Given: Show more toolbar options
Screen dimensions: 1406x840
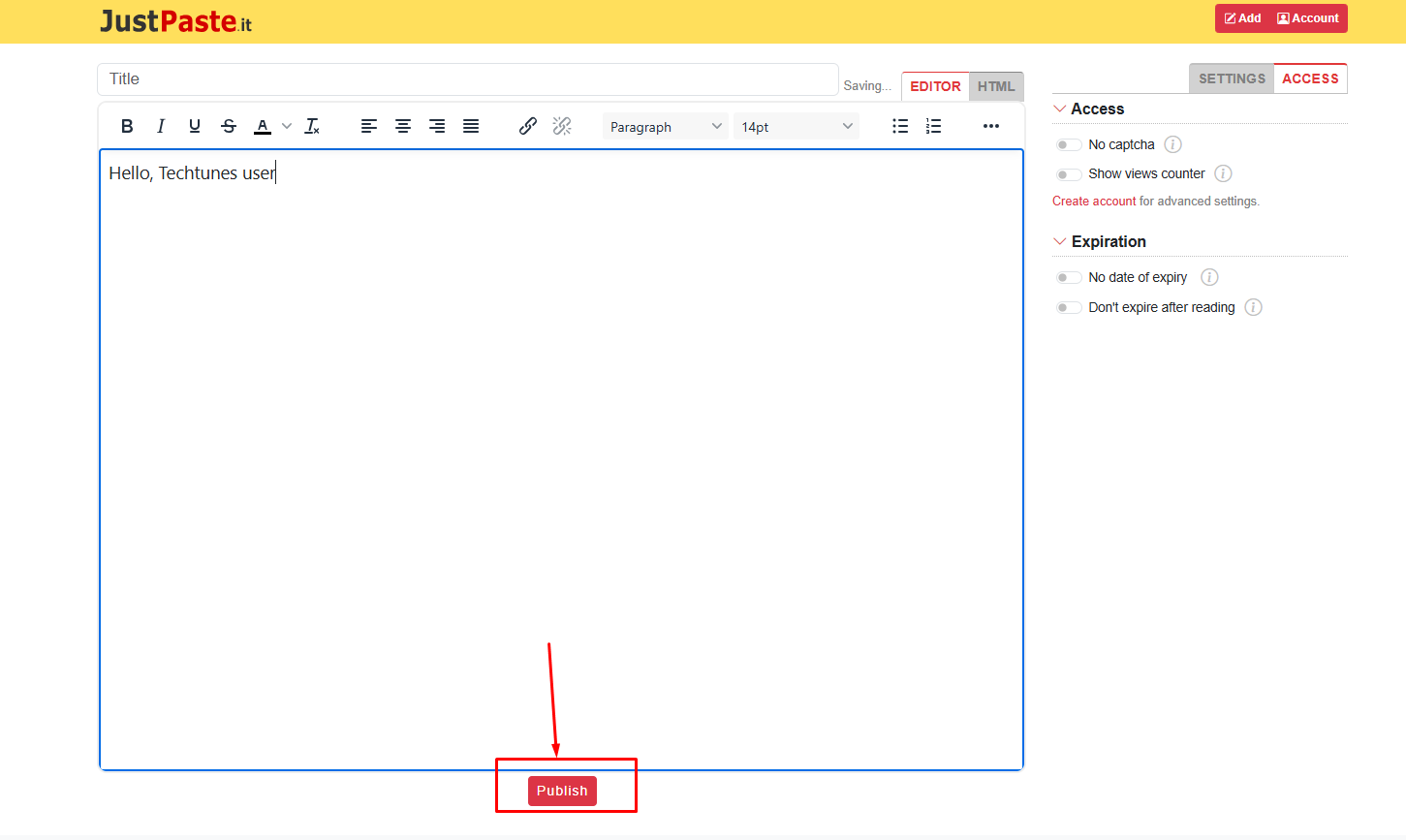Looking at the screenshot, I should point(991,126).
